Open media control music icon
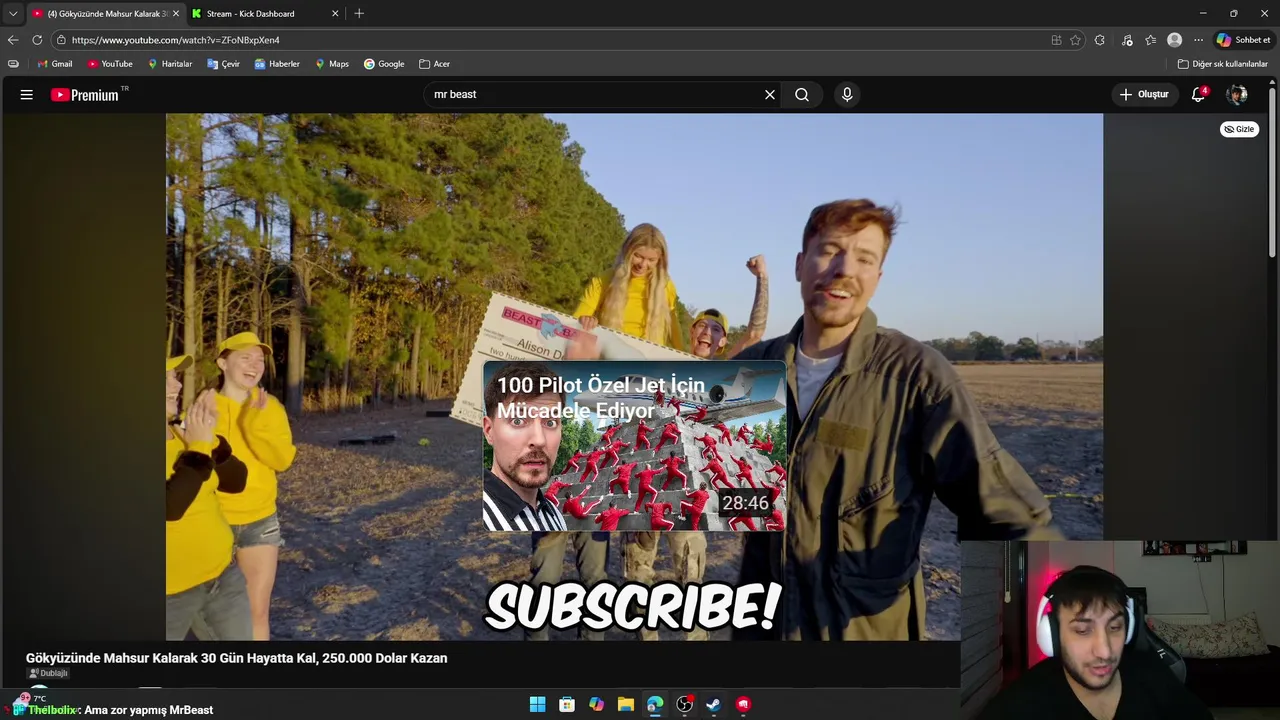 point(1127,40)
